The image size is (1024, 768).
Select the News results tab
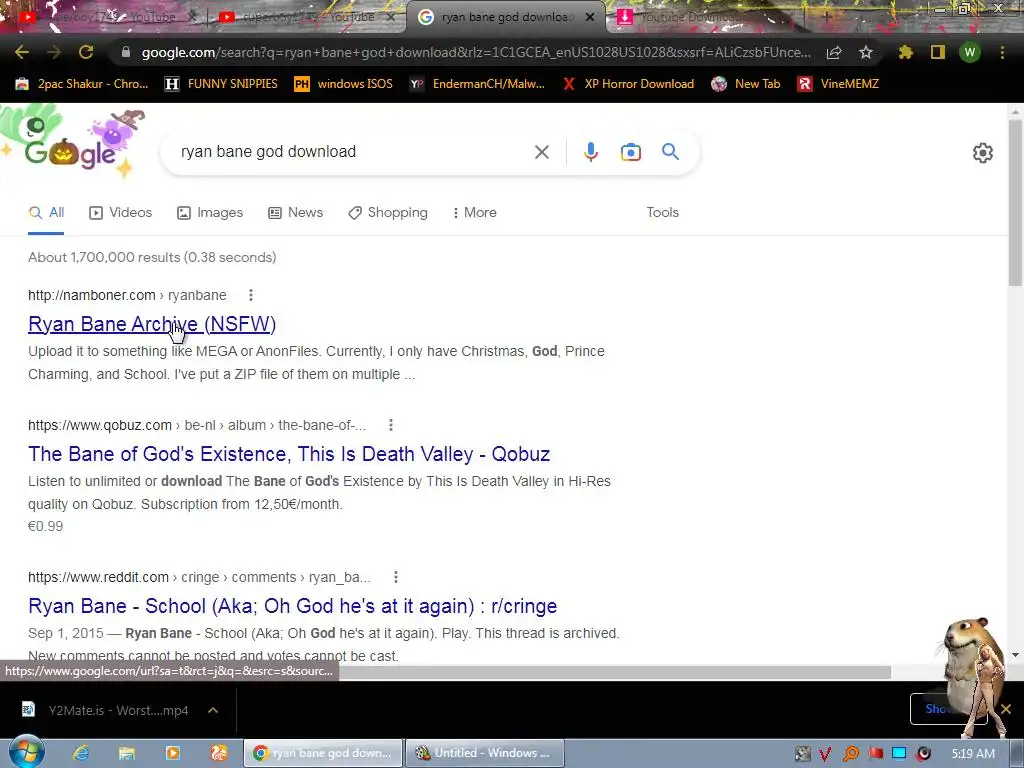[x=296, y=212]
